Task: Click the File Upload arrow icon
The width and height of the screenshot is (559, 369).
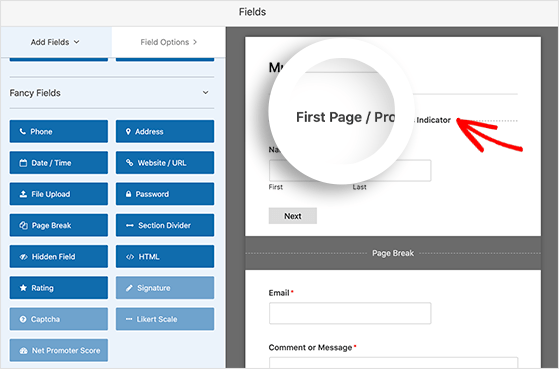Action: (23, 194)
